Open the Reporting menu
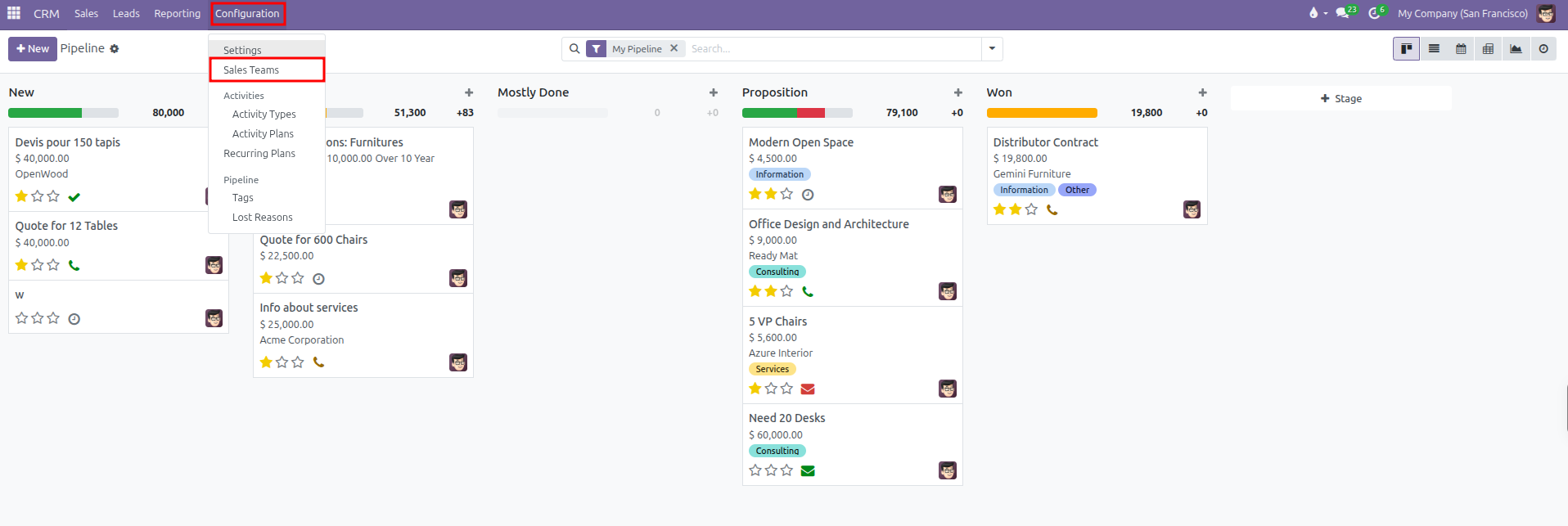The image size is (1568, 526). [177, 13]
